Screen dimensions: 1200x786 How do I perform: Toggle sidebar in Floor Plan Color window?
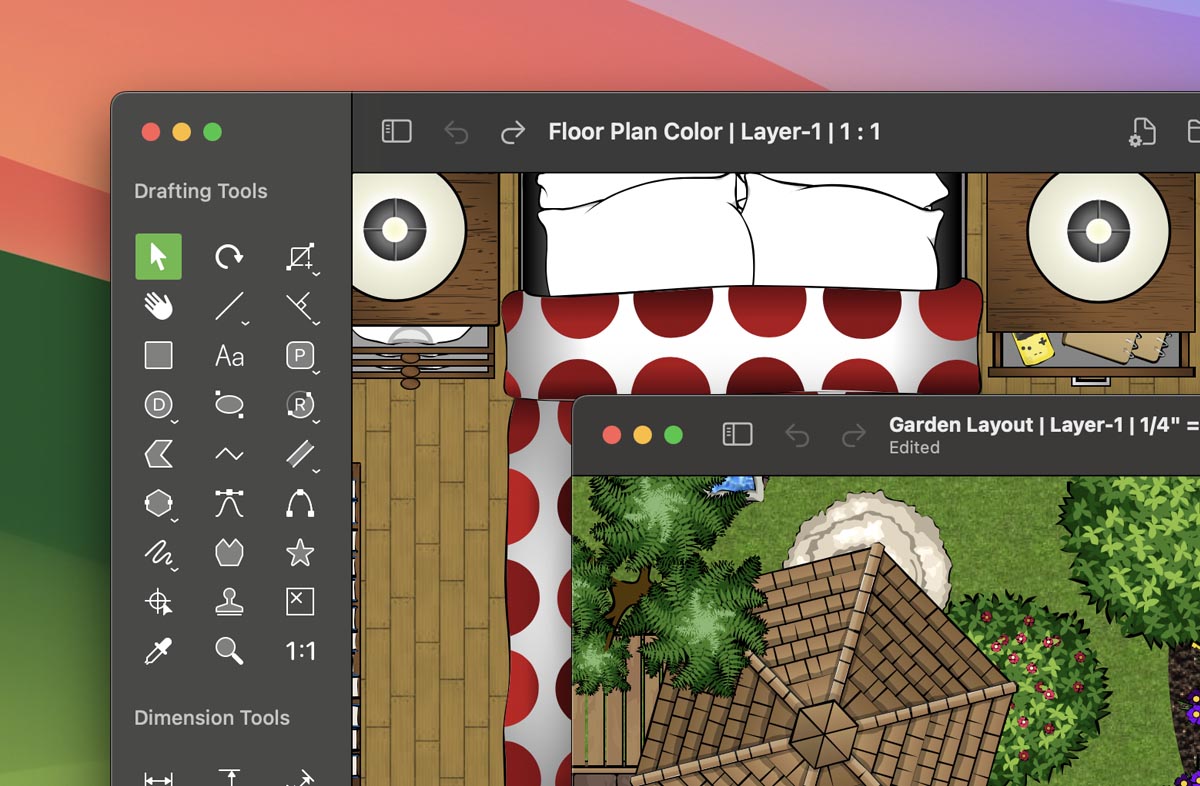coord(397,132)
